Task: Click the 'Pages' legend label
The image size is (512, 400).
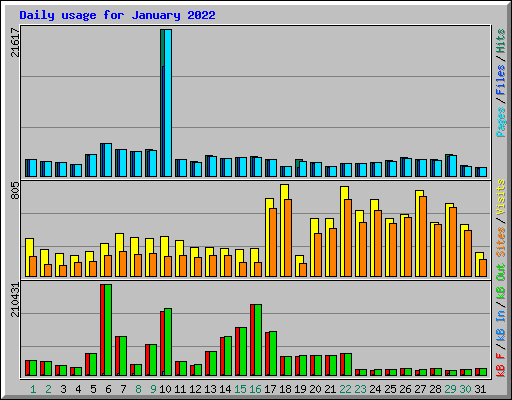Action: point(501,122)
